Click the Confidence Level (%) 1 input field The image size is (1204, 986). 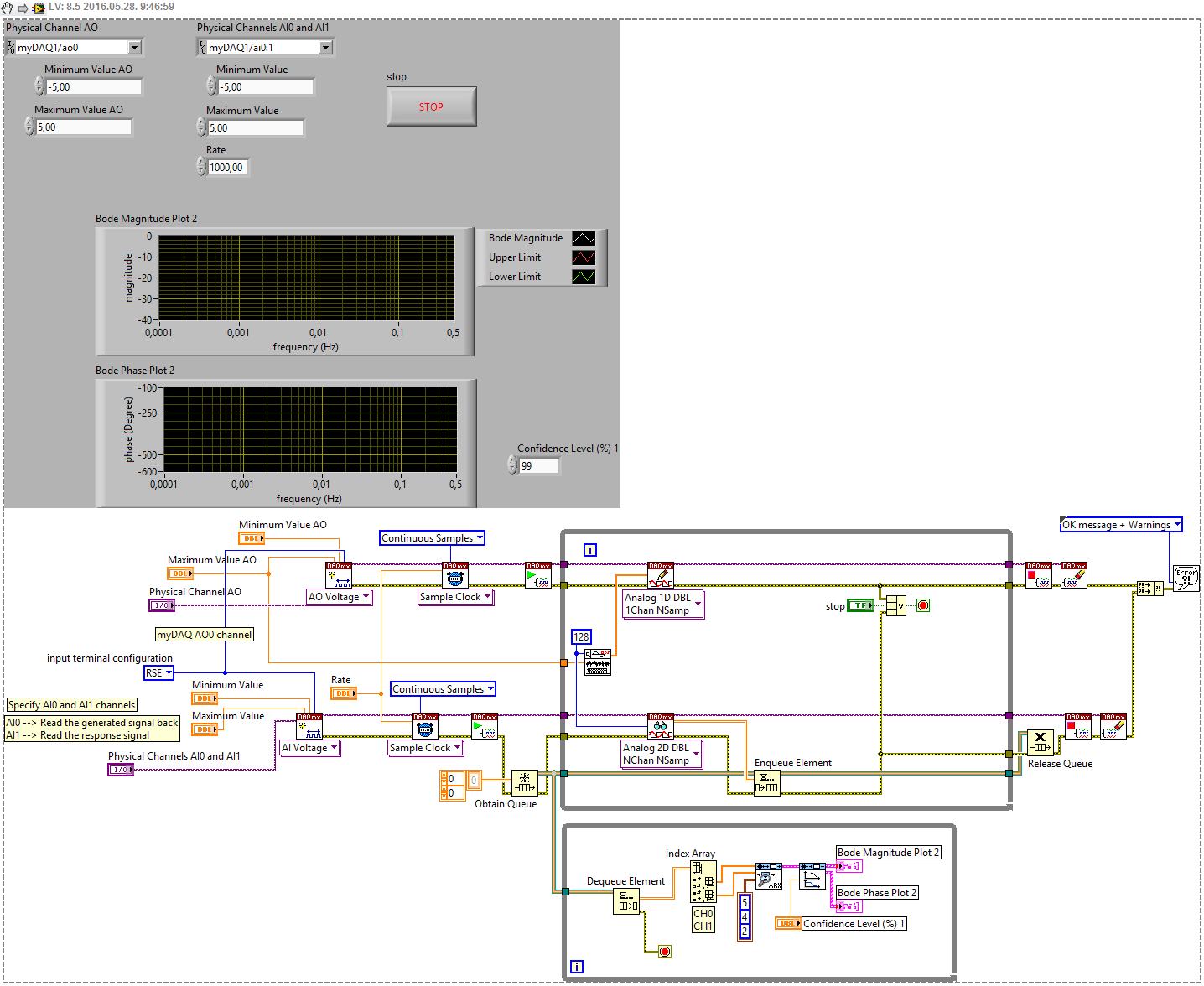click(x=539, y=465)
